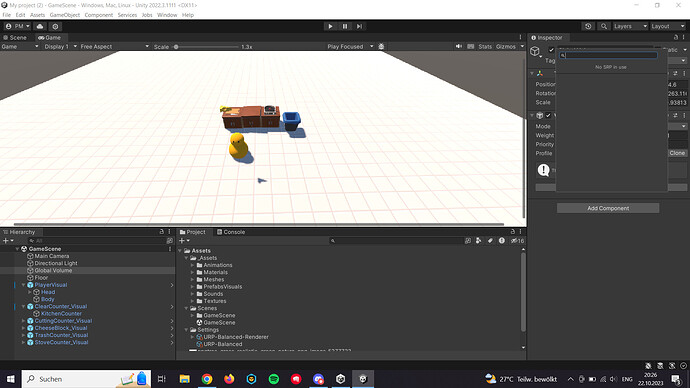Viewport: 690px width, 388px height.
Task: Open prefab arrow for TrashCounter_Visual
Action: tap(172, 335)
